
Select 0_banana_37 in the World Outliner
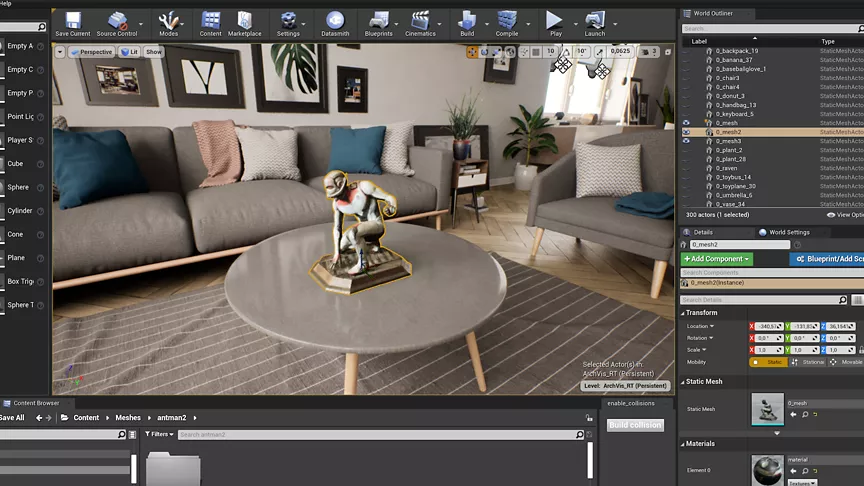click(734, 60)
